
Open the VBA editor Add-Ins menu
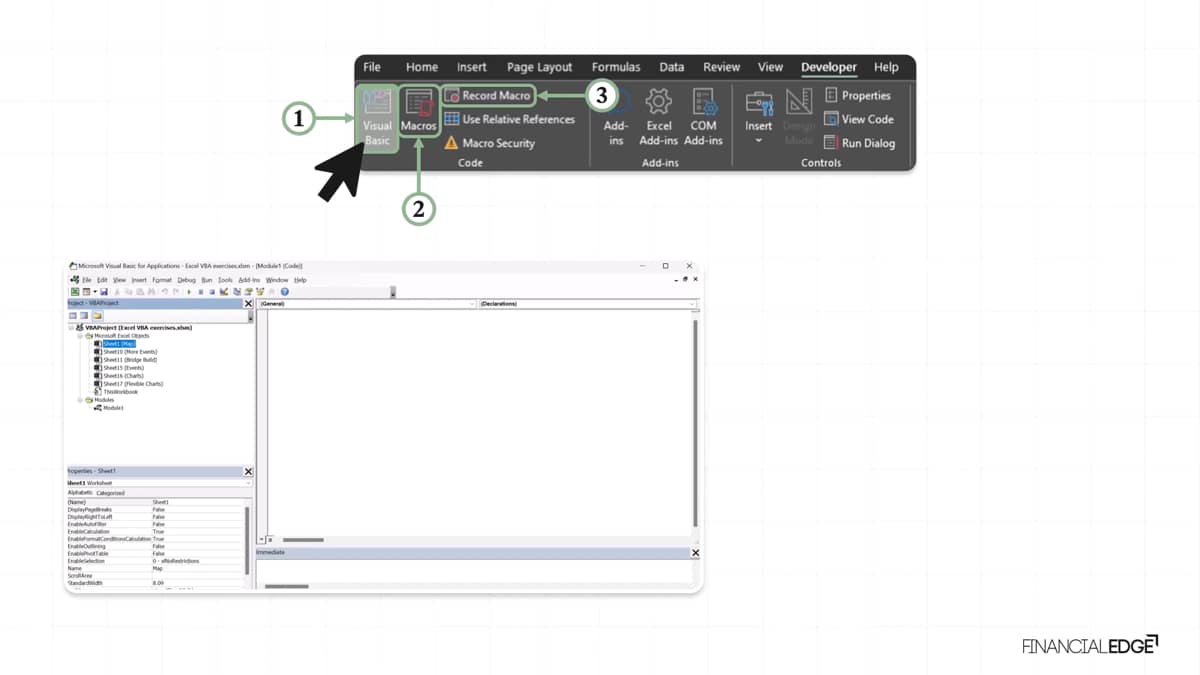point(249,280)
